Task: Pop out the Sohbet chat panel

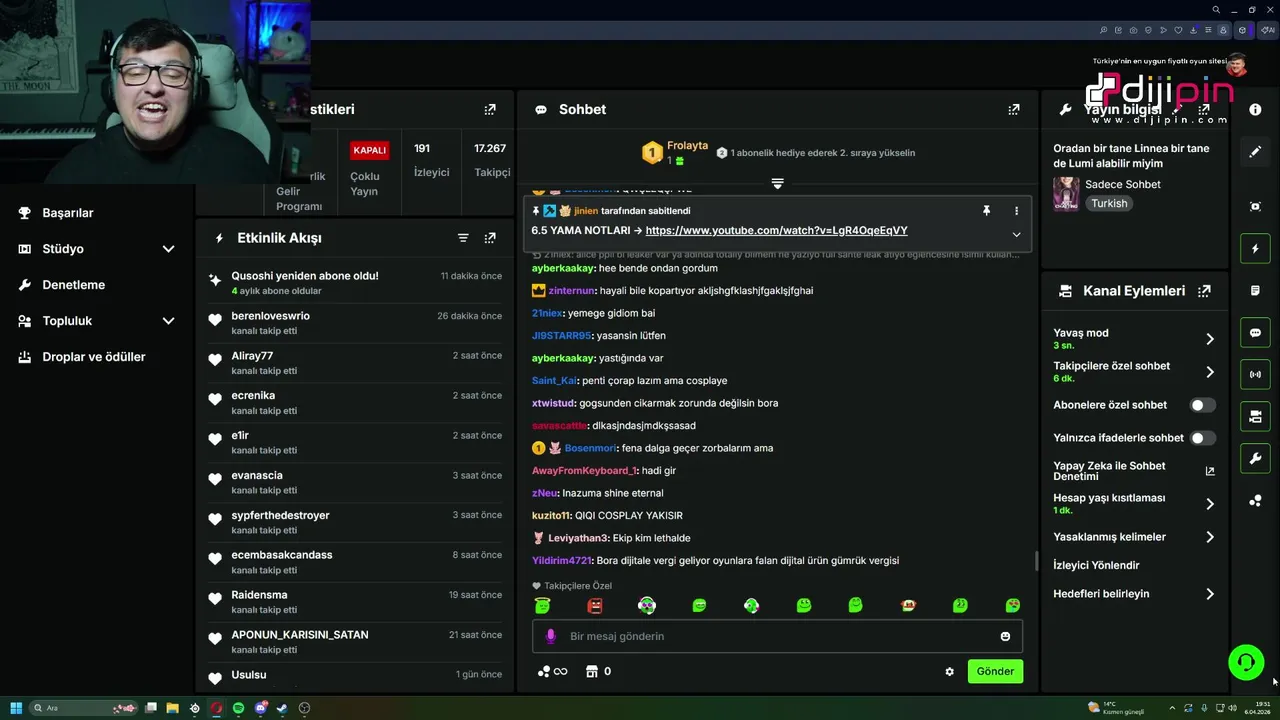Action: 1013,110
